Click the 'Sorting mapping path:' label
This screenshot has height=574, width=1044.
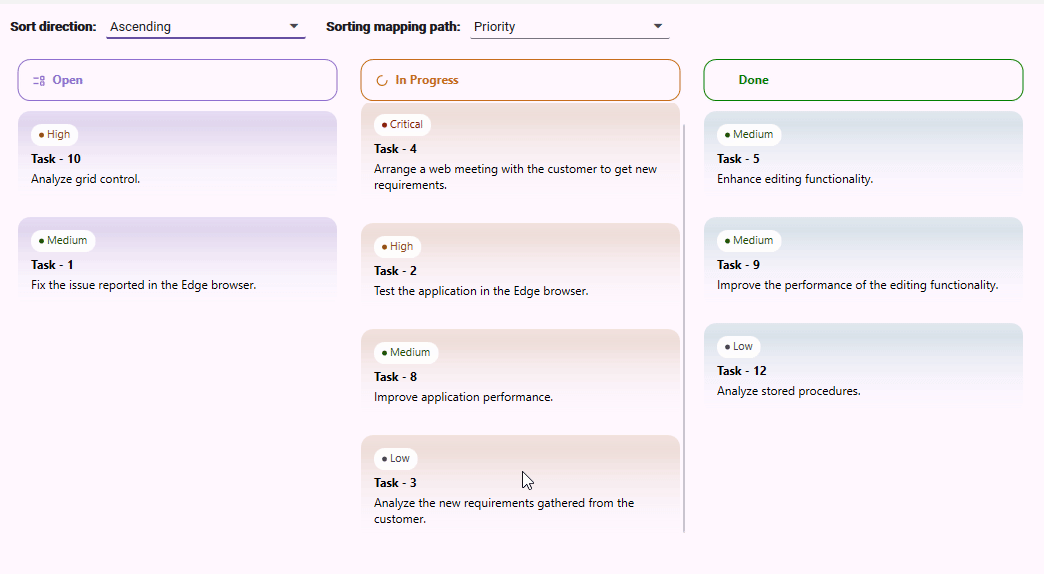[393, 27]
